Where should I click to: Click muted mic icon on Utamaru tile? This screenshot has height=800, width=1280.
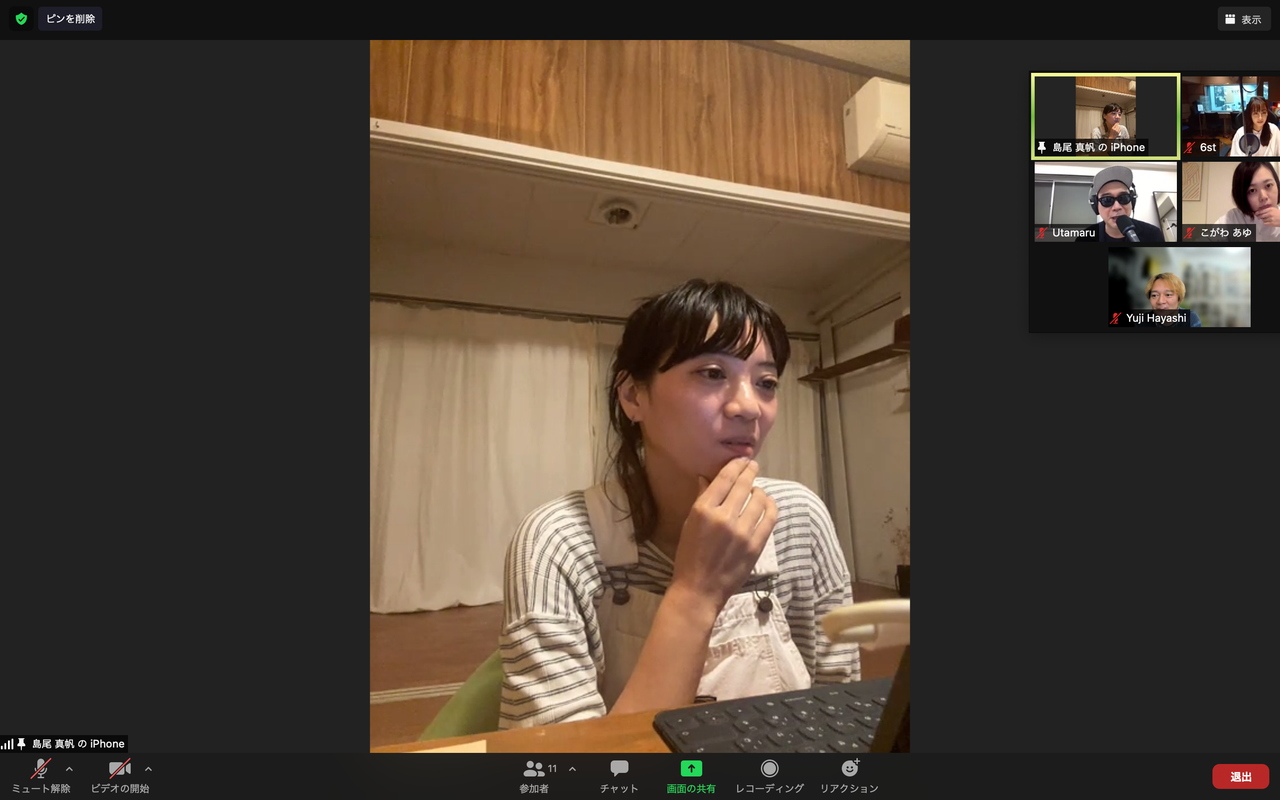(1044, 233)
